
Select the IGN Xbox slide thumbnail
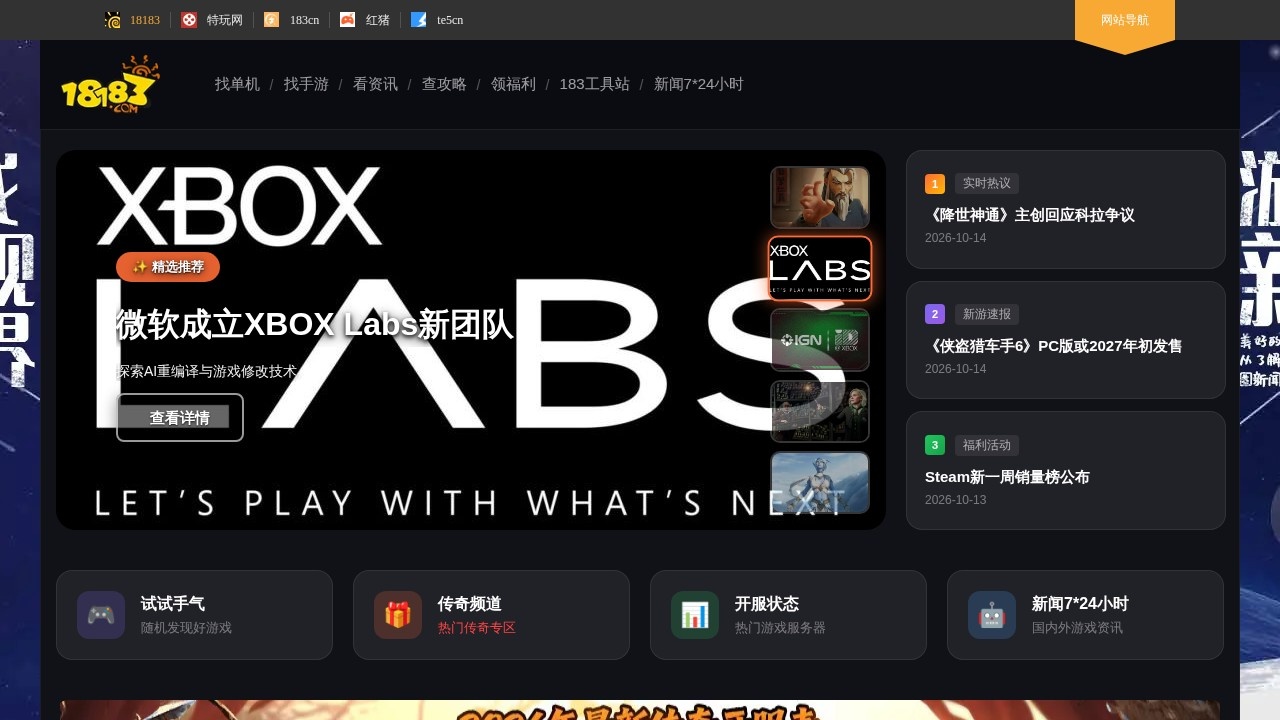tap(820, 340)
